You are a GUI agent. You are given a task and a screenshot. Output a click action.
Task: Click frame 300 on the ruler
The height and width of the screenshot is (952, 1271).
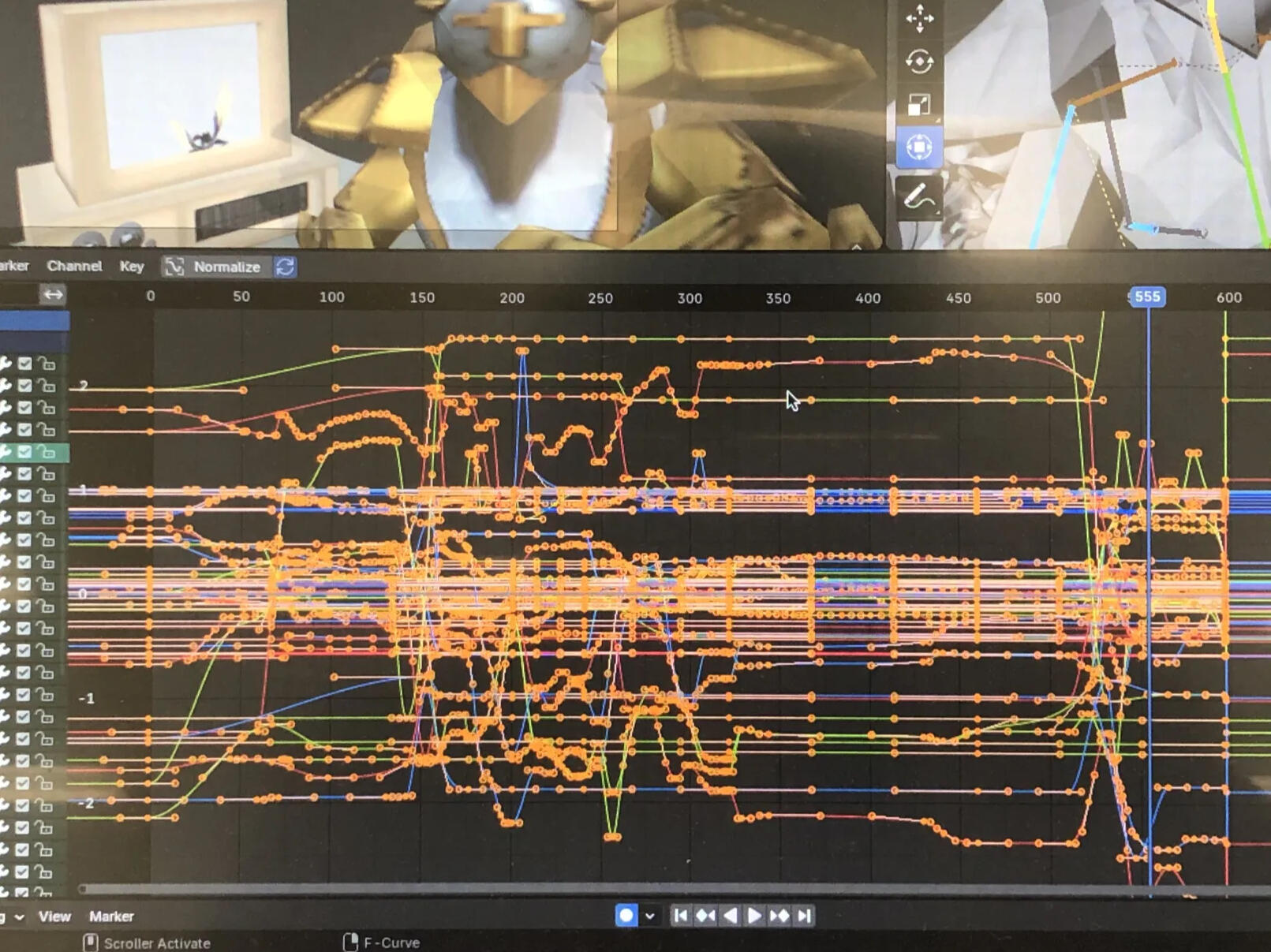click(690, 298)
